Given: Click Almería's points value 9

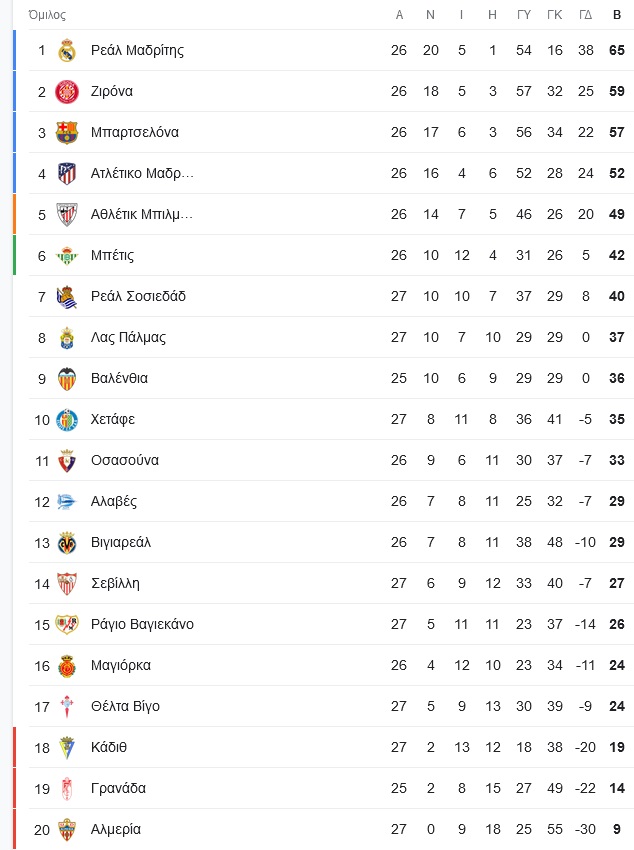Looking at the screenshot, I should [617, 829].
